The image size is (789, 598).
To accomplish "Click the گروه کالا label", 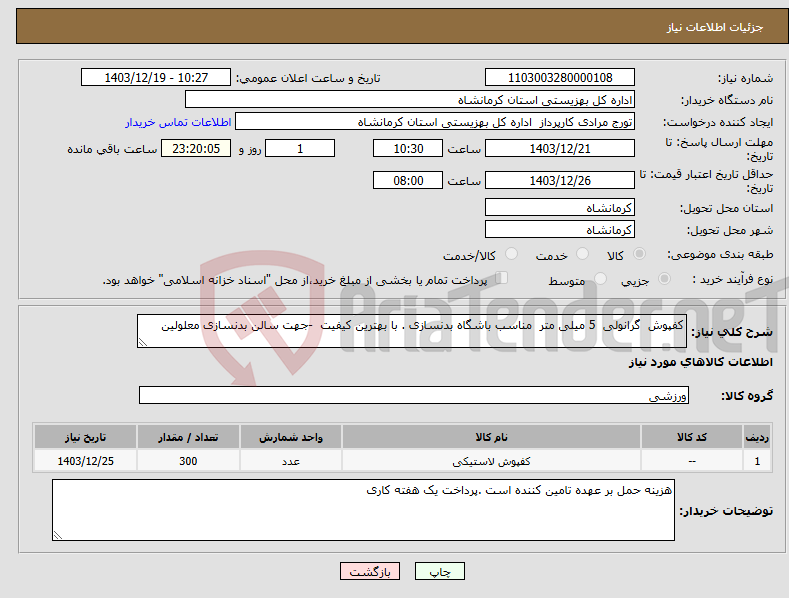I will 747,396.
